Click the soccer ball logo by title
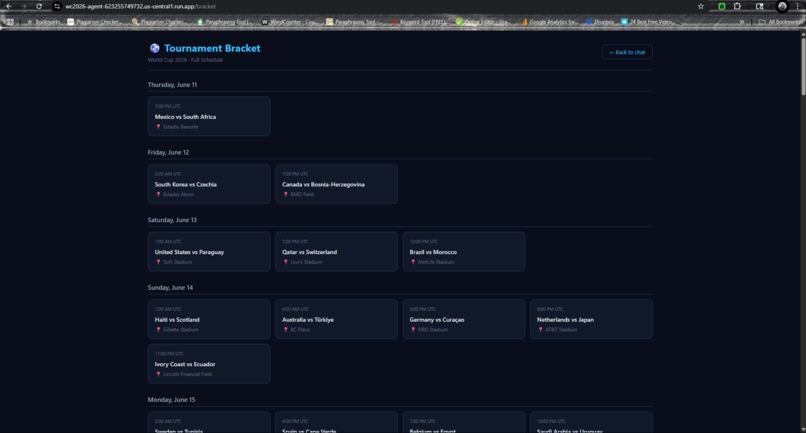806x433 pixels. [154, 48]
